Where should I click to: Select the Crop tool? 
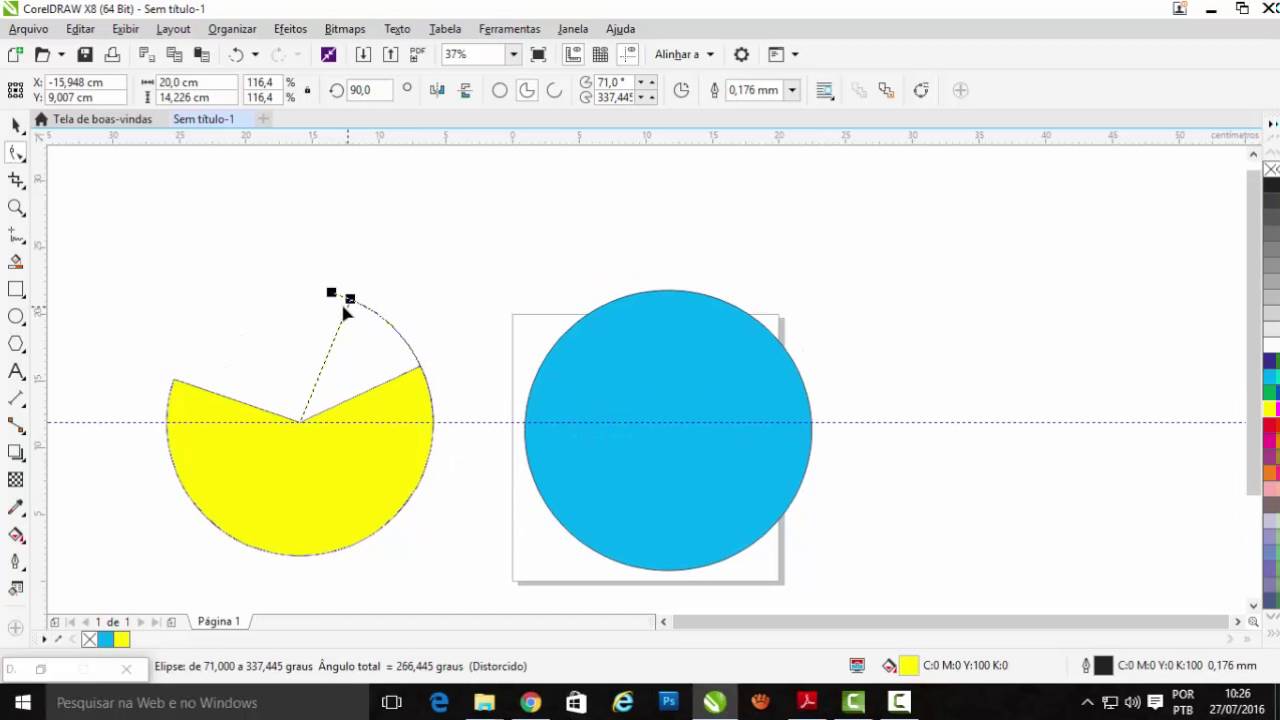point(16,180)
